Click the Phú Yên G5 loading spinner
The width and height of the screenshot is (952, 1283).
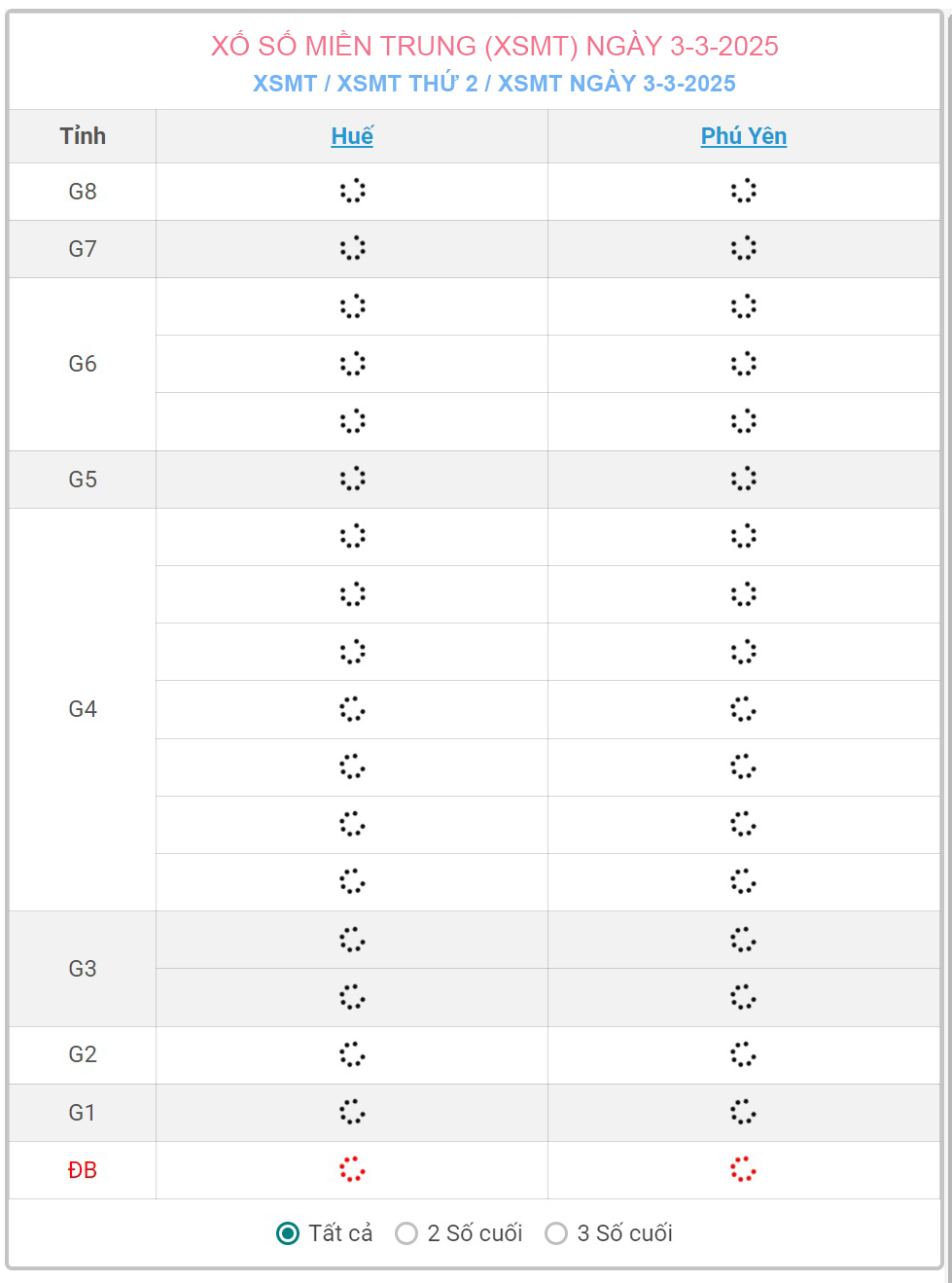point(743,479)
